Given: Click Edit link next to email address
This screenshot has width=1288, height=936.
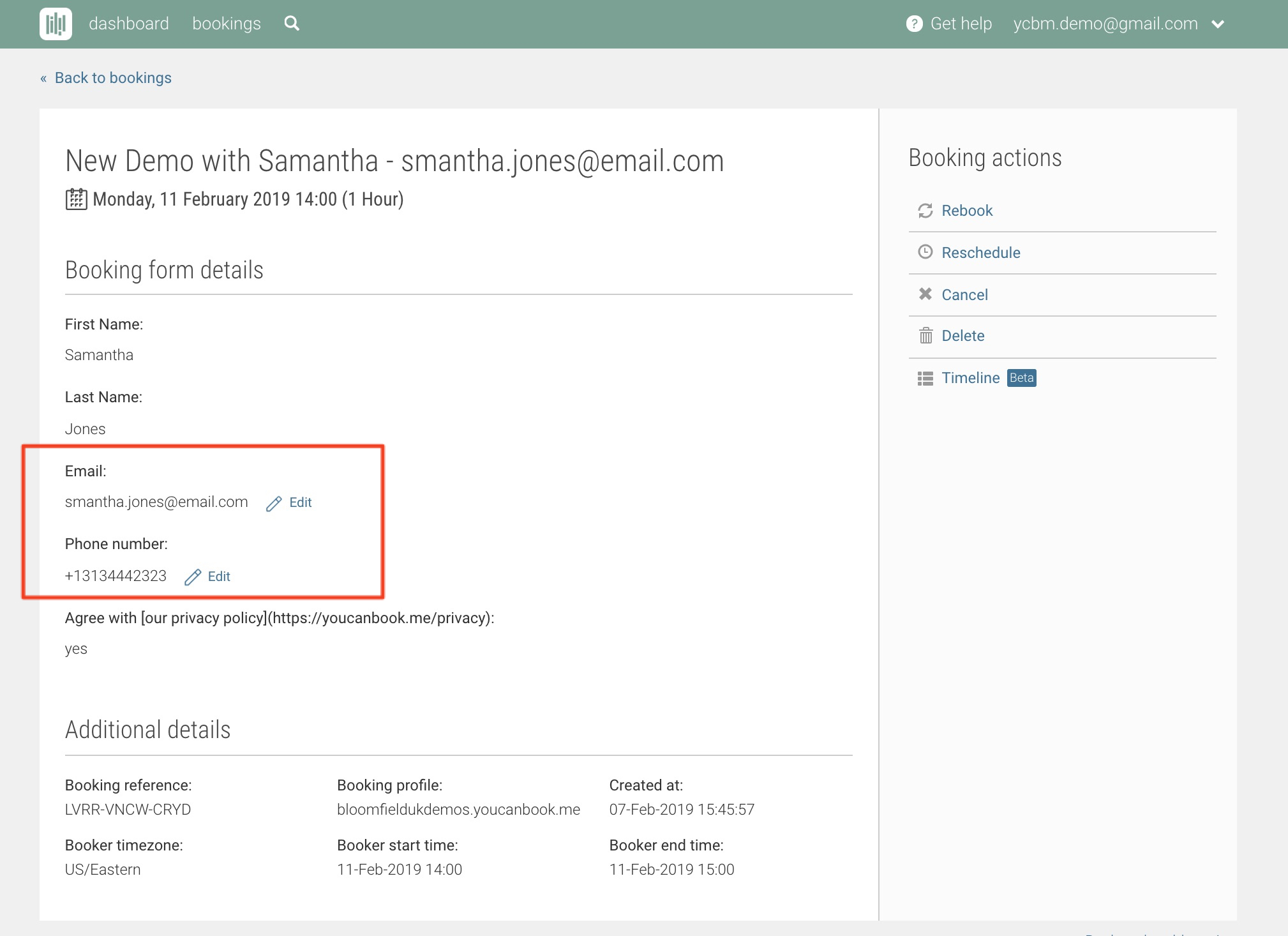Looking at the screenshot, I should [x=300, y=502].
